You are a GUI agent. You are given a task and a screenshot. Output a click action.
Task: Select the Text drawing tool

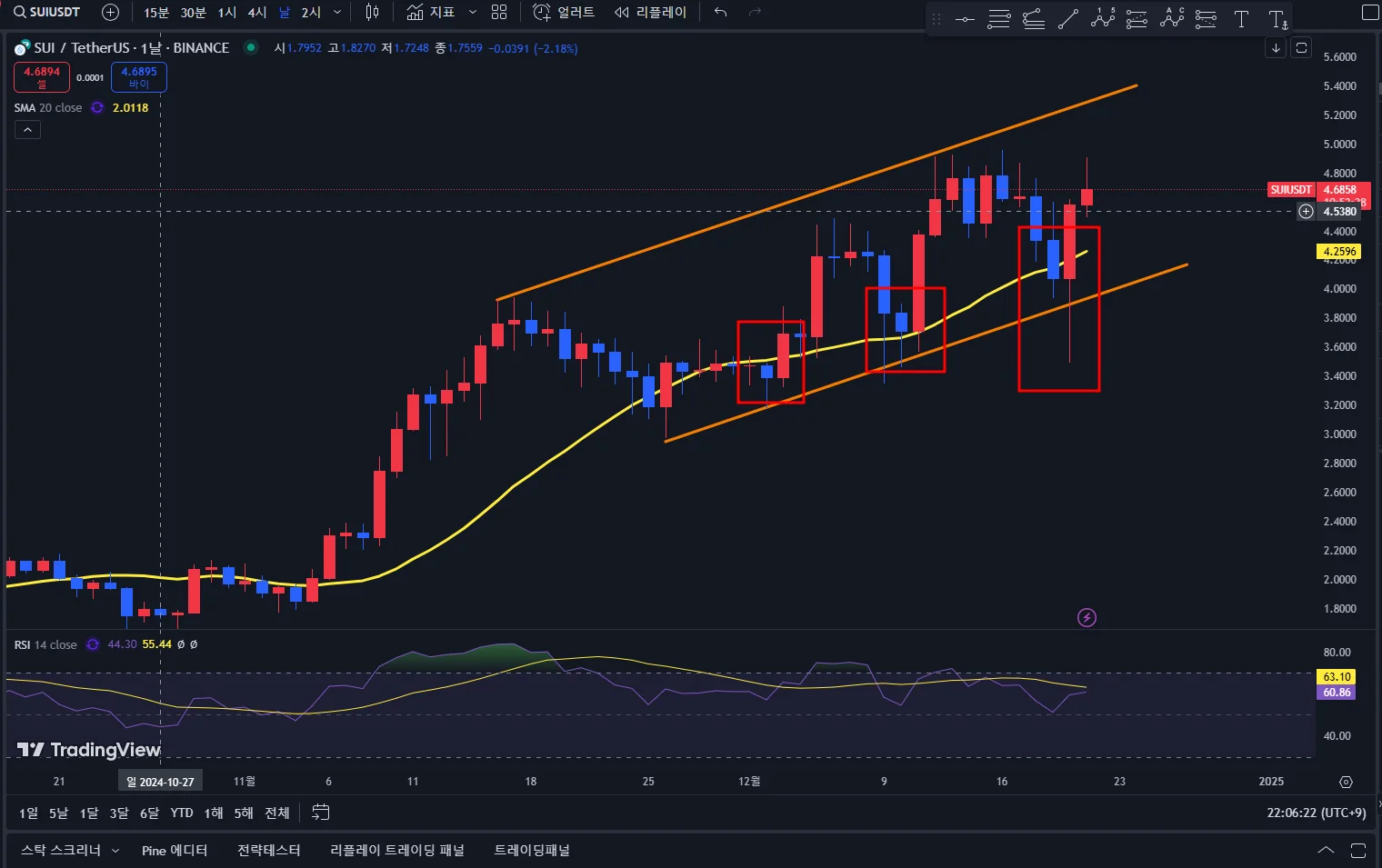1241,19
